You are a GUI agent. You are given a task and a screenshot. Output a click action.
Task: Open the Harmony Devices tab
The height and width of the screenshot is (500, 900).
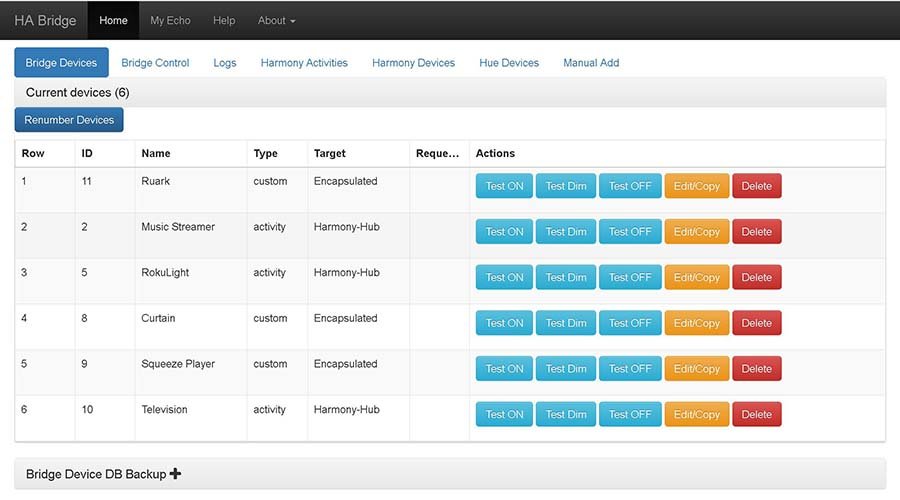413,62
